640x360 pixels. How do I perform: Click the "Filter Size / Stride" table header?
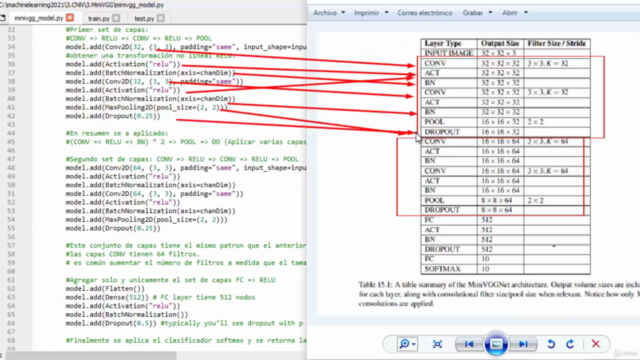[557, 43]
